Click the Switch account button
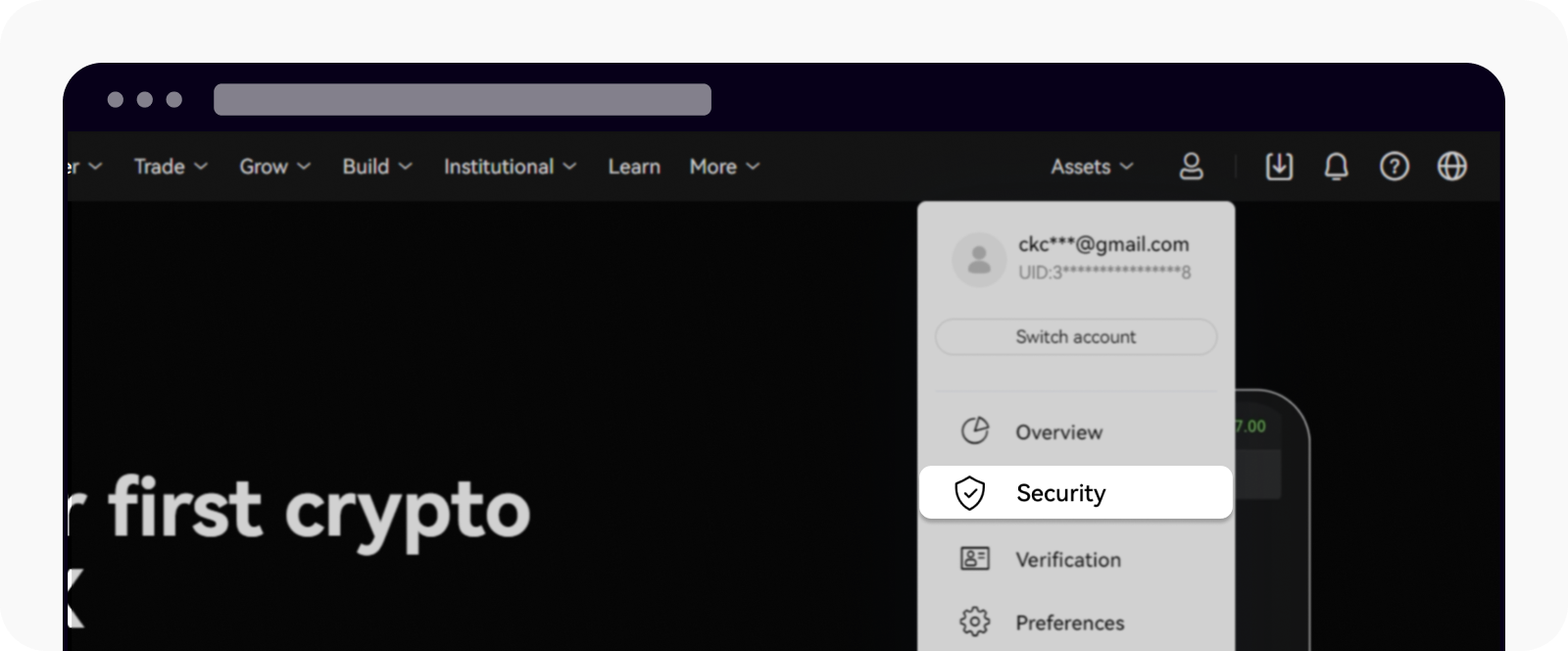1568x651 pixels. (1076, 336)
